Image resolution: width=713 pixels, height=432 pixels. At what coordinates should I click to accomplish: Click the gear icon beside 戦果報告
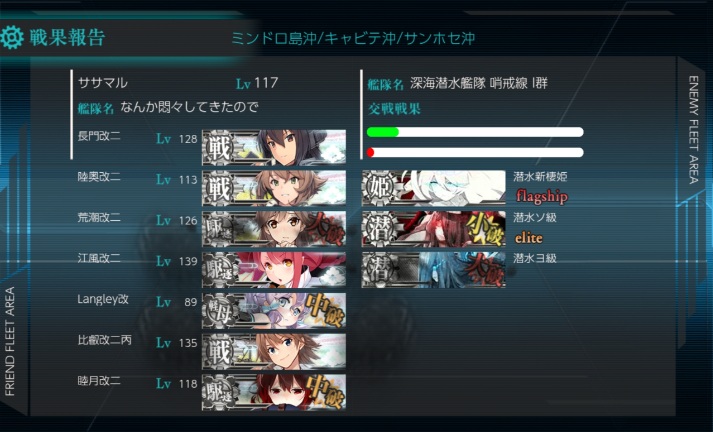(12, 37)
